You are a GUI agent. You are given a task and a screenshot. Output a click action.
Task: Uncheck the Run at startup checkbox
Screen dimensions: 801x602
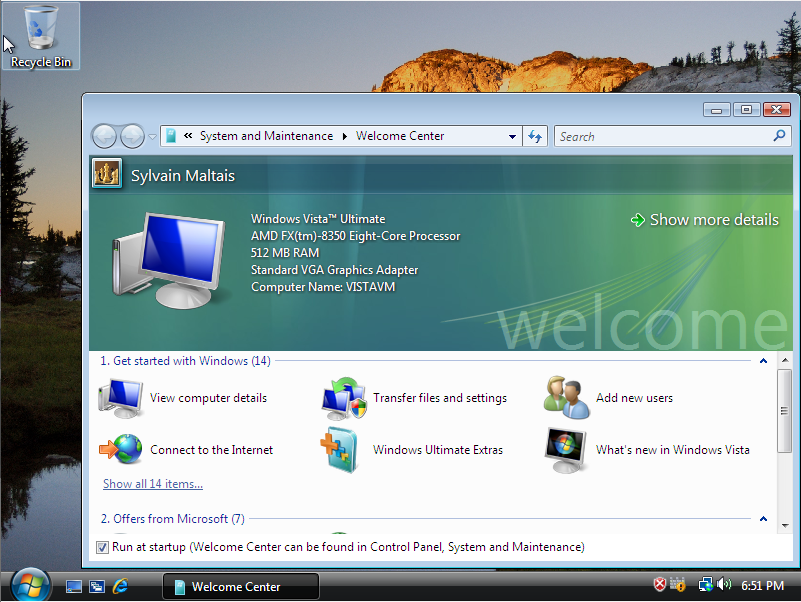pos(102,547)
